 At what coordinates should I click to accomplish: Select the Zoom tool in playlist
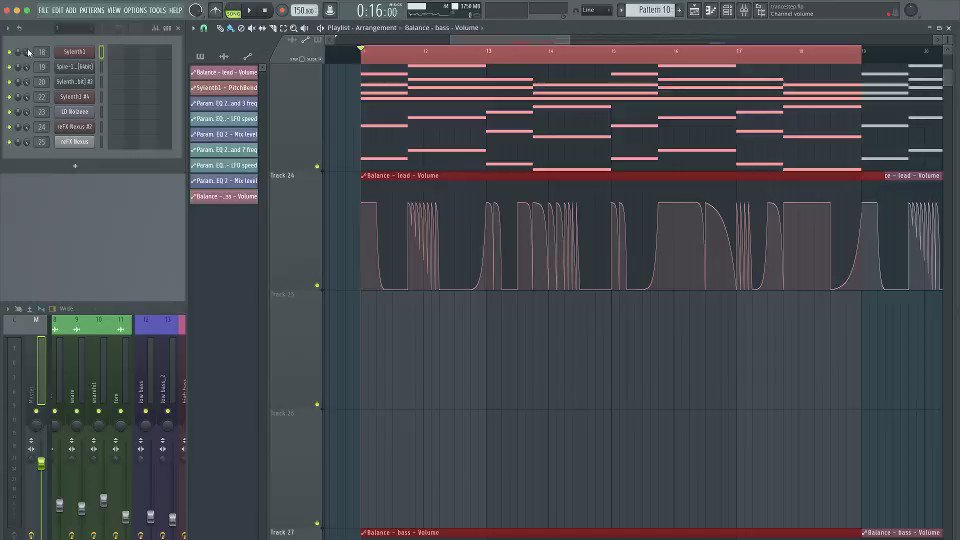pyautogui.click(x=294, y=28)
